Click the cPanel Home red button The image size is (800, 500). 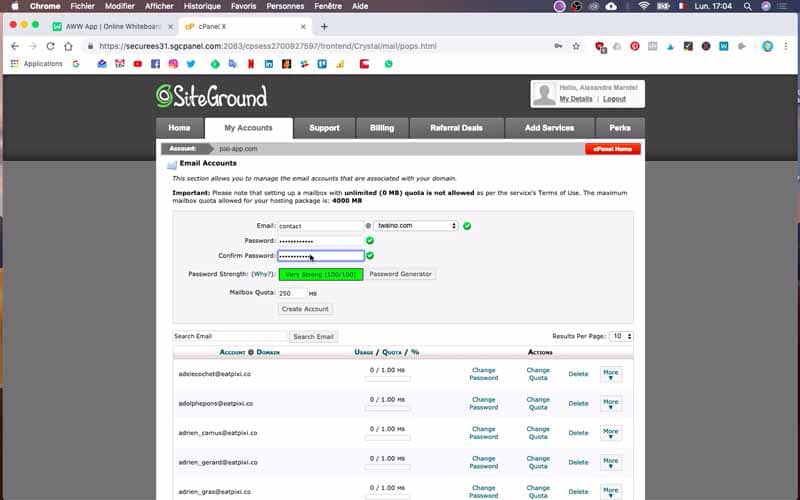point(613,149)
